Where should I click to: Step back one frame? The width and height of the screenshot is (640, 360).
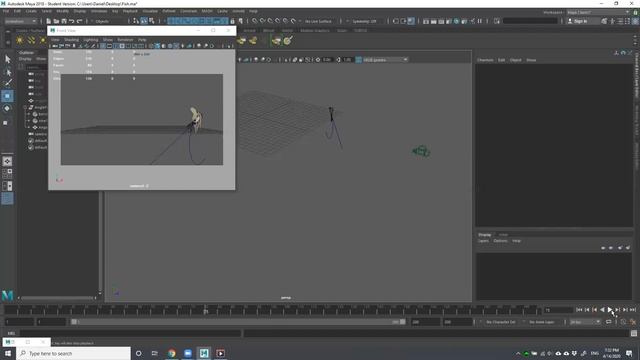[587, 310]
